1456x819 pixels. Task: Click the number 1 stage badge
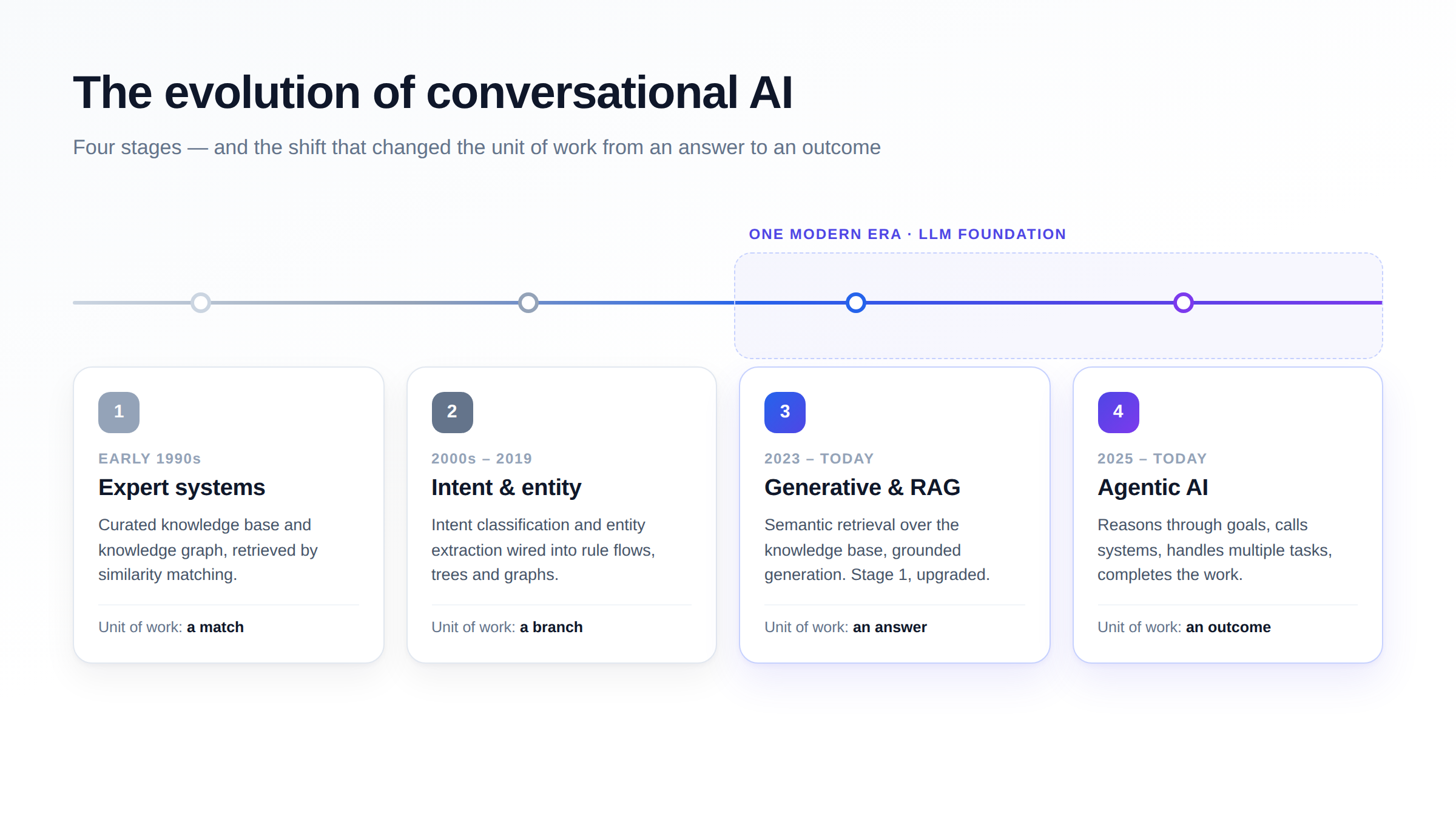point(119,412)
